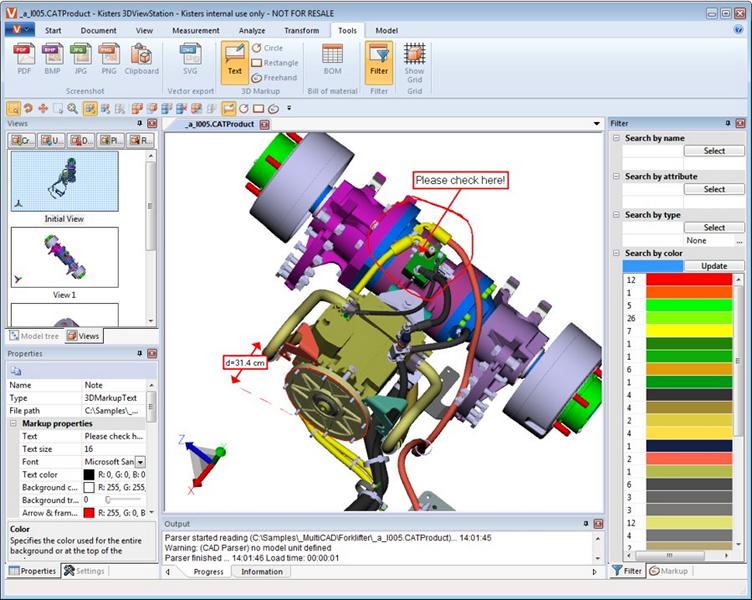Switch to the Information output tab
The width and height of the screenshot is (752, 600).
pos(262,572)
